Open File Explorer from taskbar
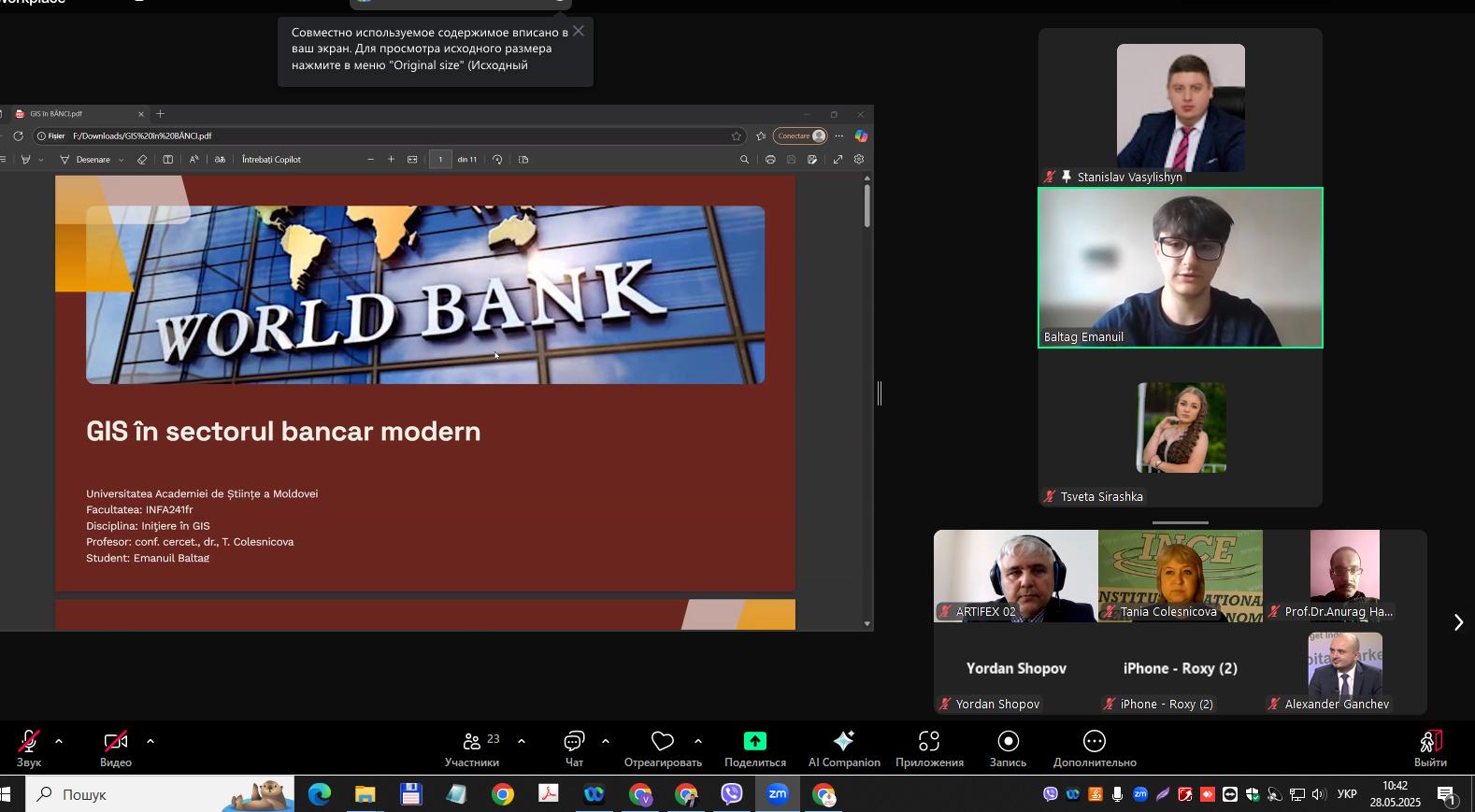 (x=365, y=794)
